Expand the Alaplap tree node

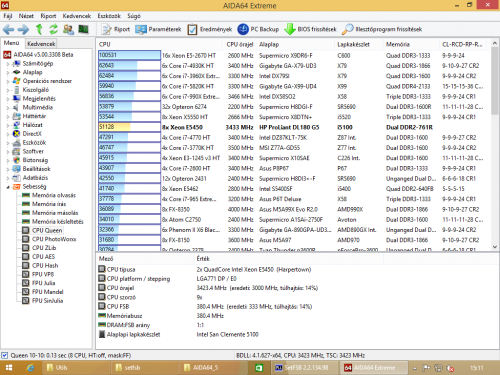coord(8,72)
